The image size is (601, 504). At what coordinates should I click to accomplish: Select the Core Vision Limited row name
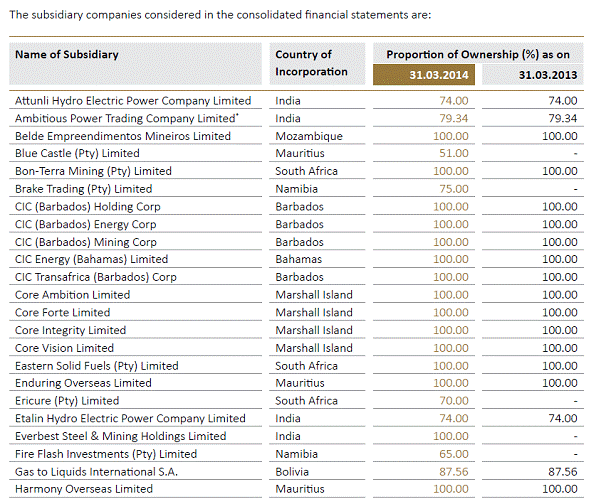[65, 348]
